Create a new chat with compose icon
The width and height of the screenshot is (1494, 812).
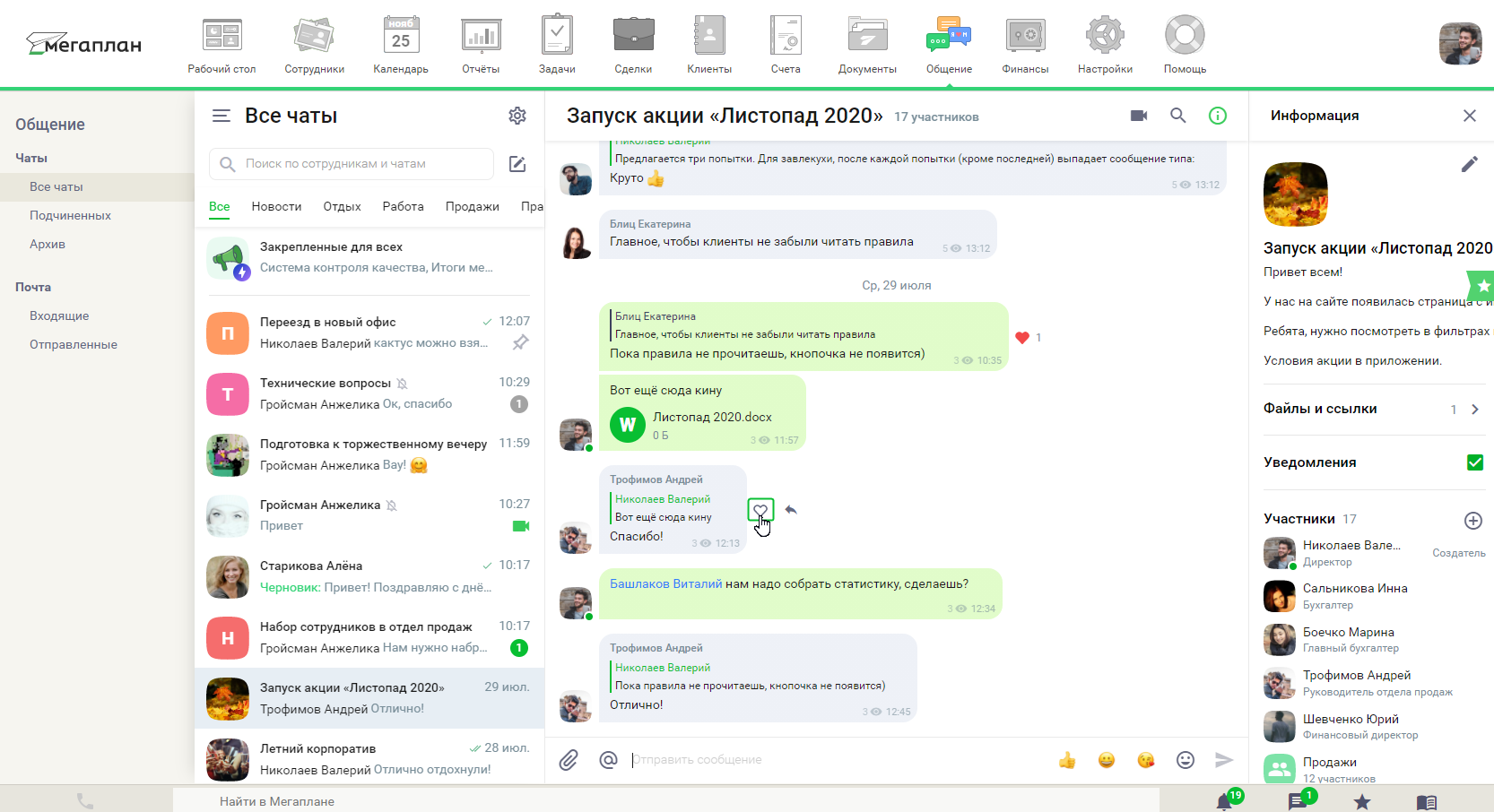pyautogui.click(x=517, y=164)
